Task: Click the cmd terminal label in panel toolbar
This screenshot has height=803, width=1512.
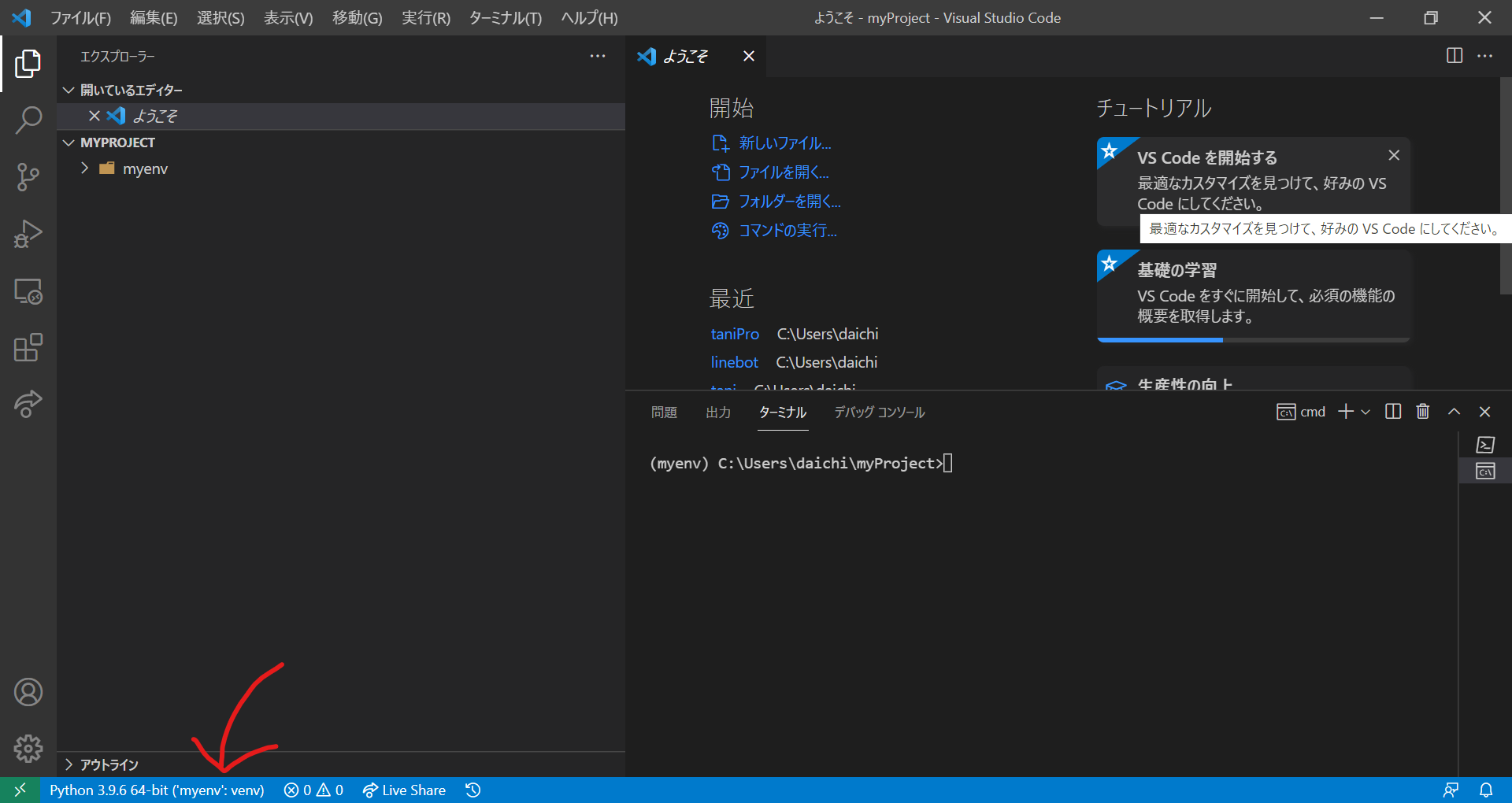Action: [x=1301, y=412]
